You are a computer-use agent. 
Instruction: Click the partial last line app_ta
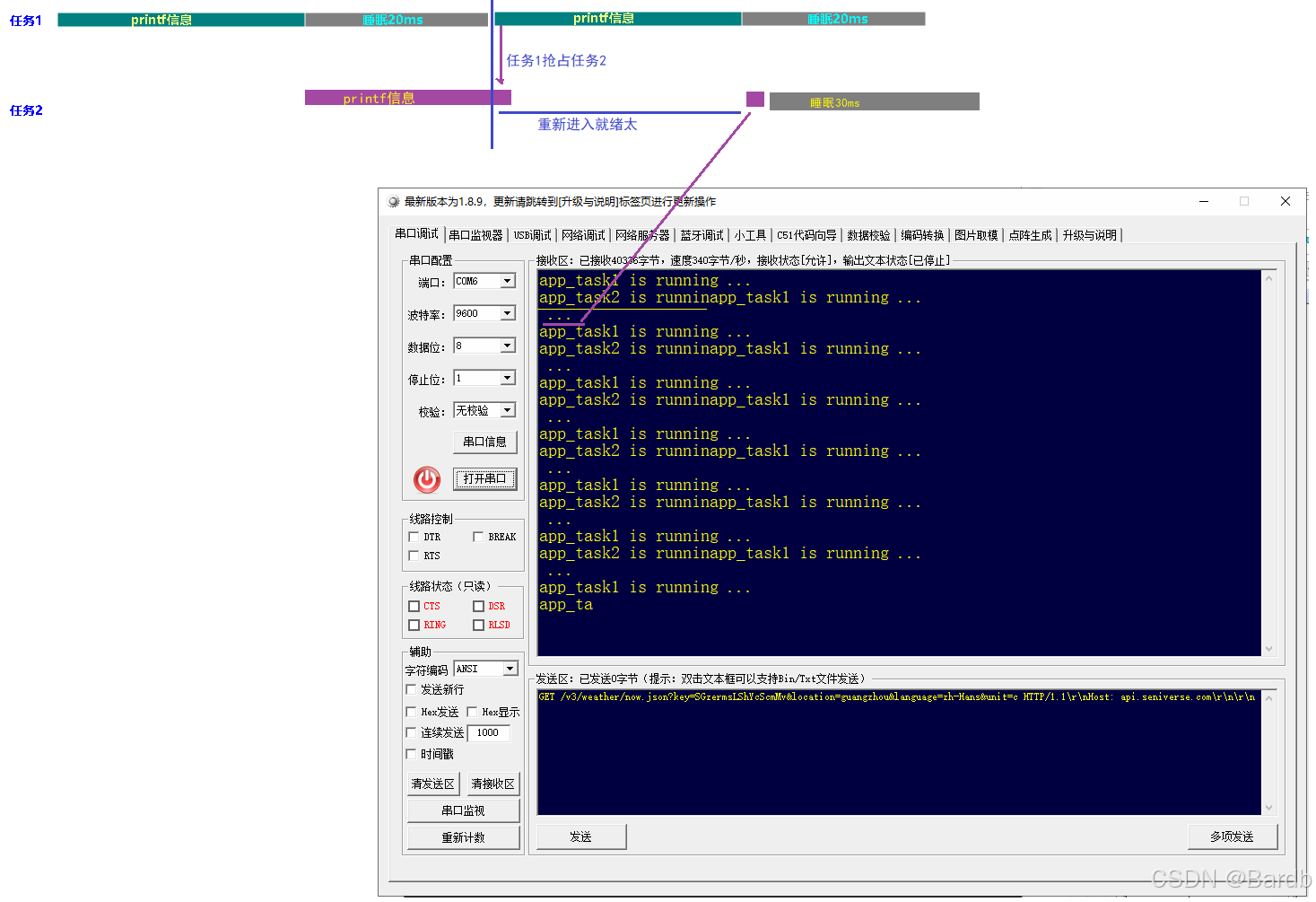point(566,605)
